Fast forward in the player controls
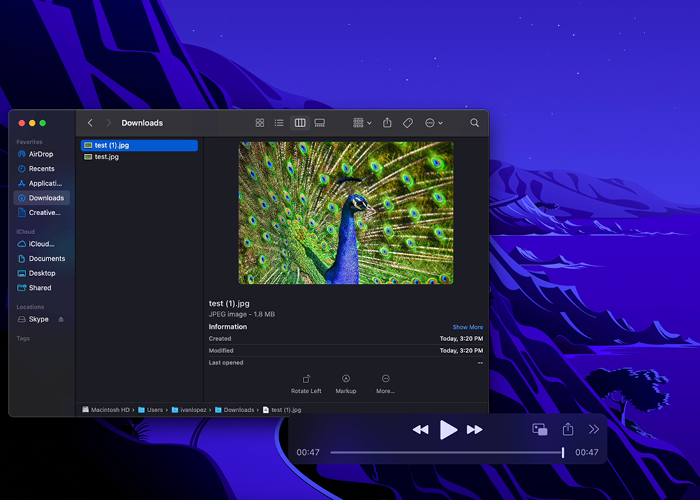The width and height of the screenshot is (700, 500). pyautogui.click(x=475, y=429)
